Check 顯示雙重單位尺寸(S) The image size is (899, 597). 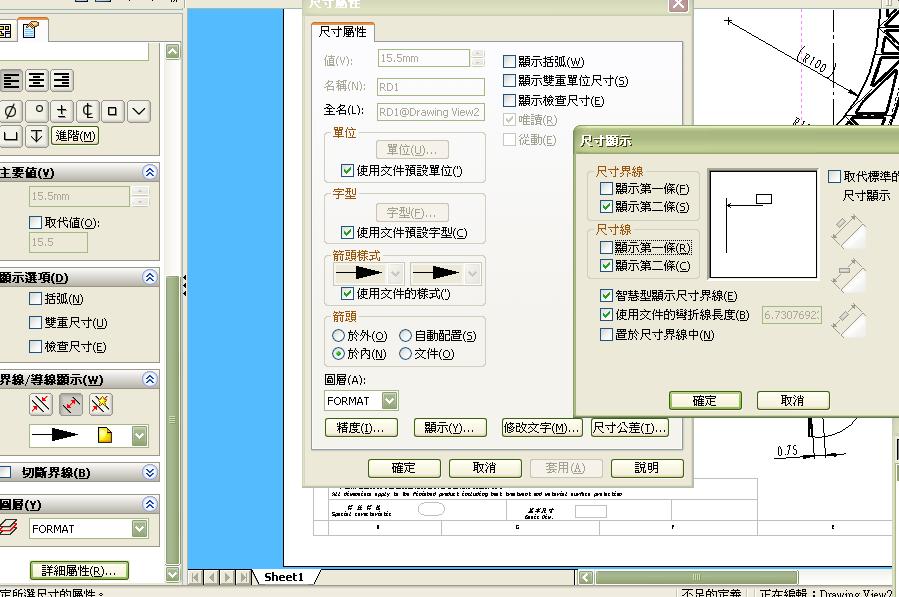click(x=509, y=80)
